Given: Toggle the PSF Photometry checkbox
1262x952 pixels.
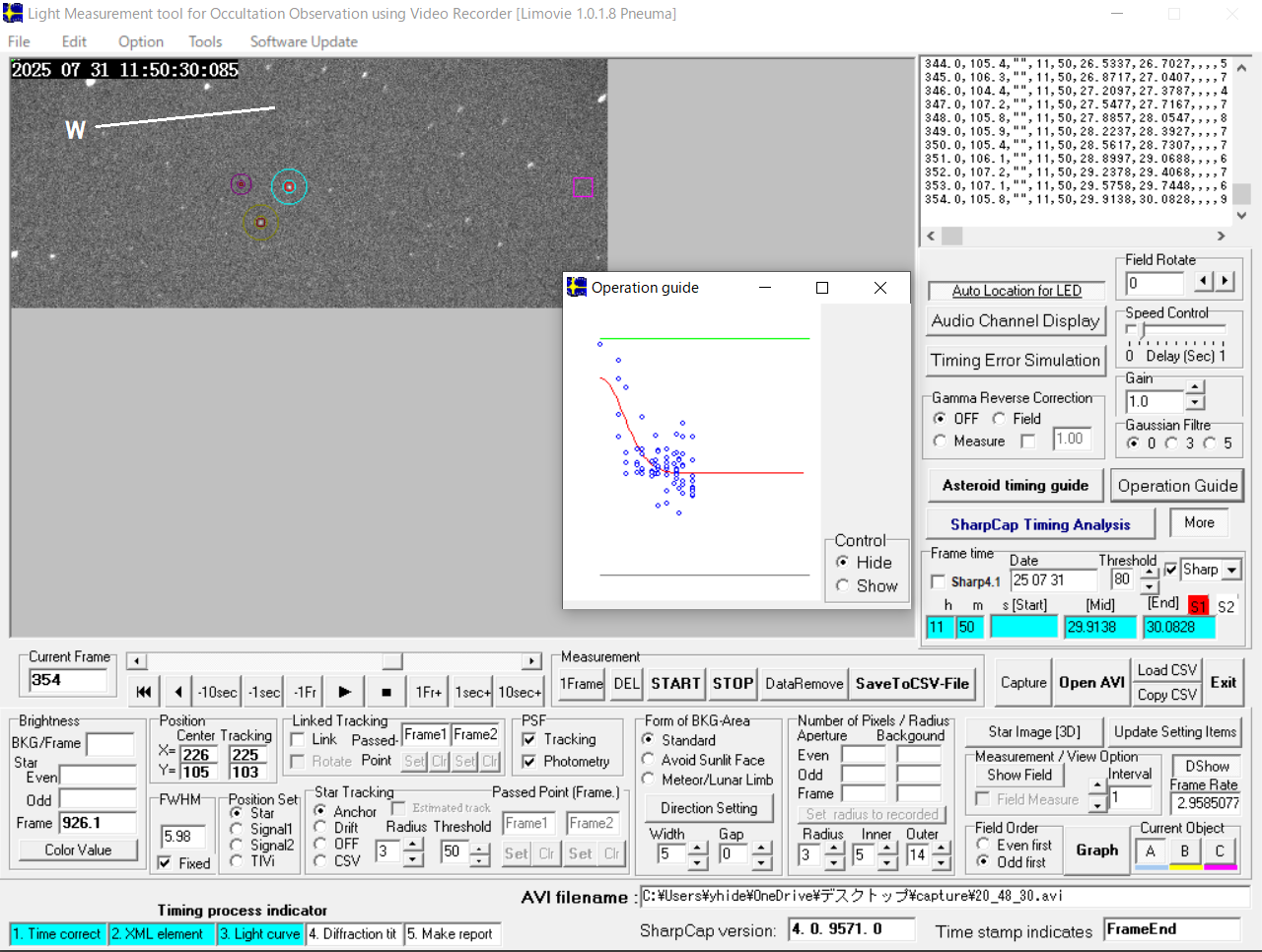Looking at the screenshot, I should 529,761.
